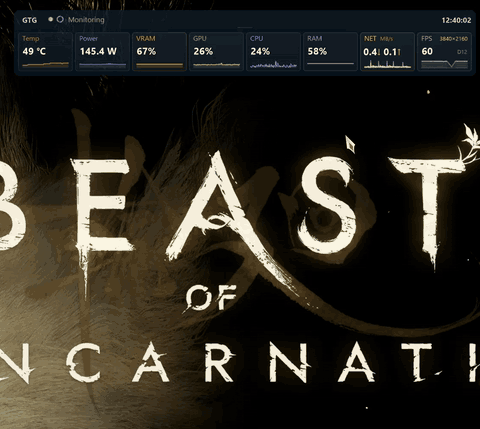Open the NET MB/s tile

coord(387,52)
